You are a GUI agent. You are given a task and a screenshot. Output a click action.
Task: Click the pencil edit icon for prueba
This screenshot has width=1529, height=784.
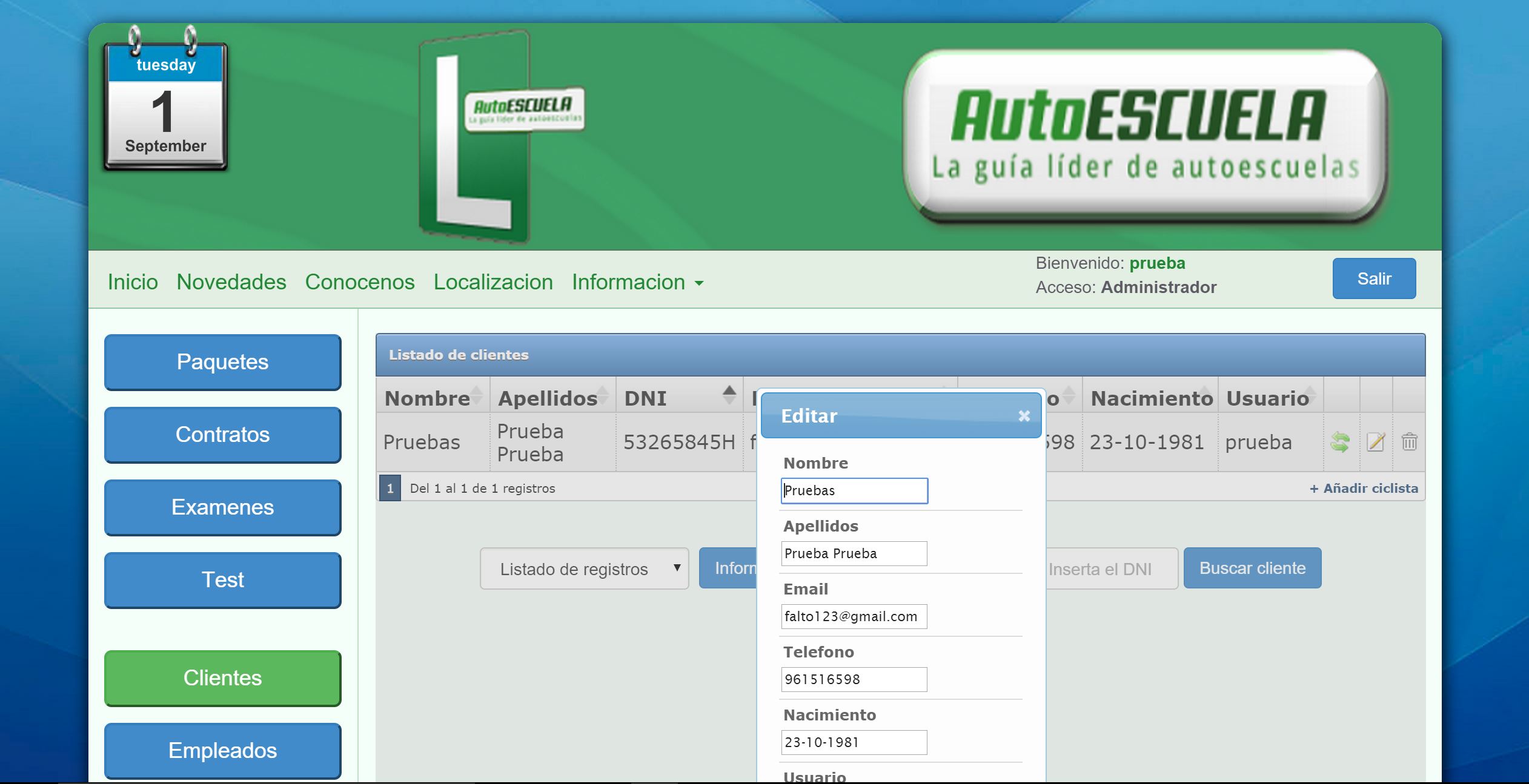pos(1375,443)
